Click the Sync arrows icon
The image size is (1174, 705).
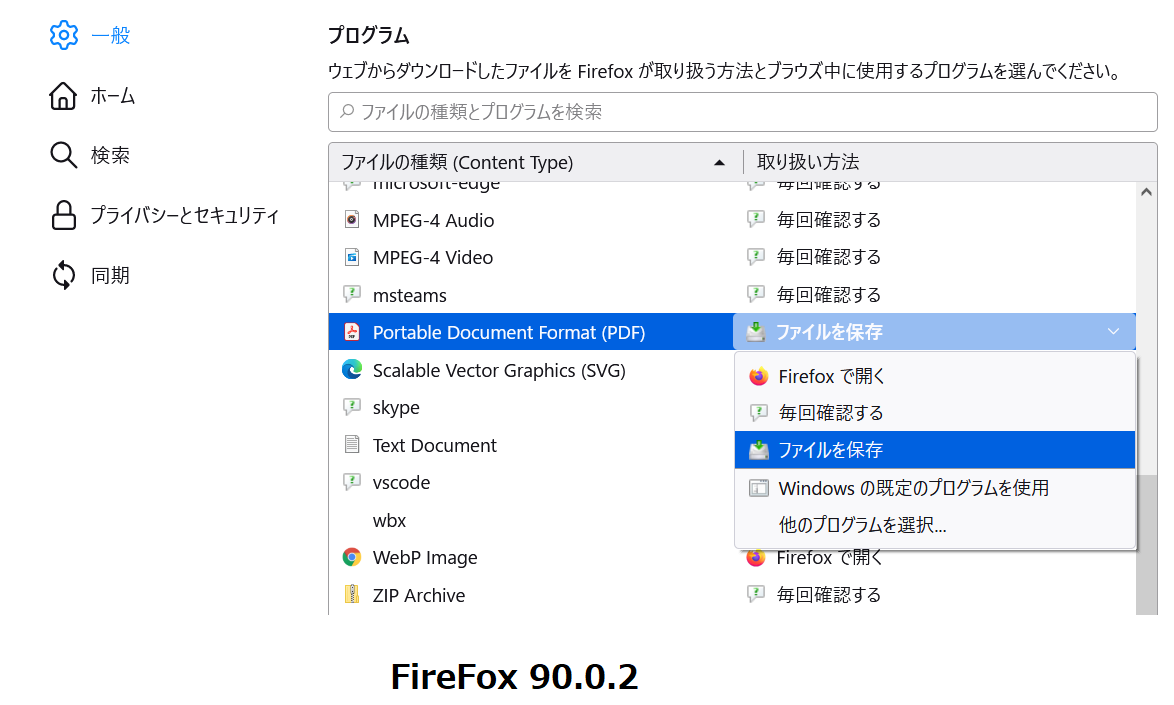(63, 275)
